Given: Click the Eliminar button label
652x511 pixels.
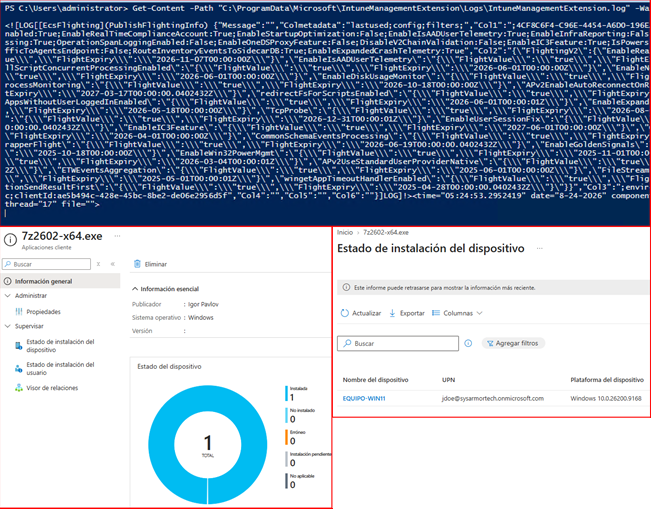Looking at the screenshot, I should (156, 264).
